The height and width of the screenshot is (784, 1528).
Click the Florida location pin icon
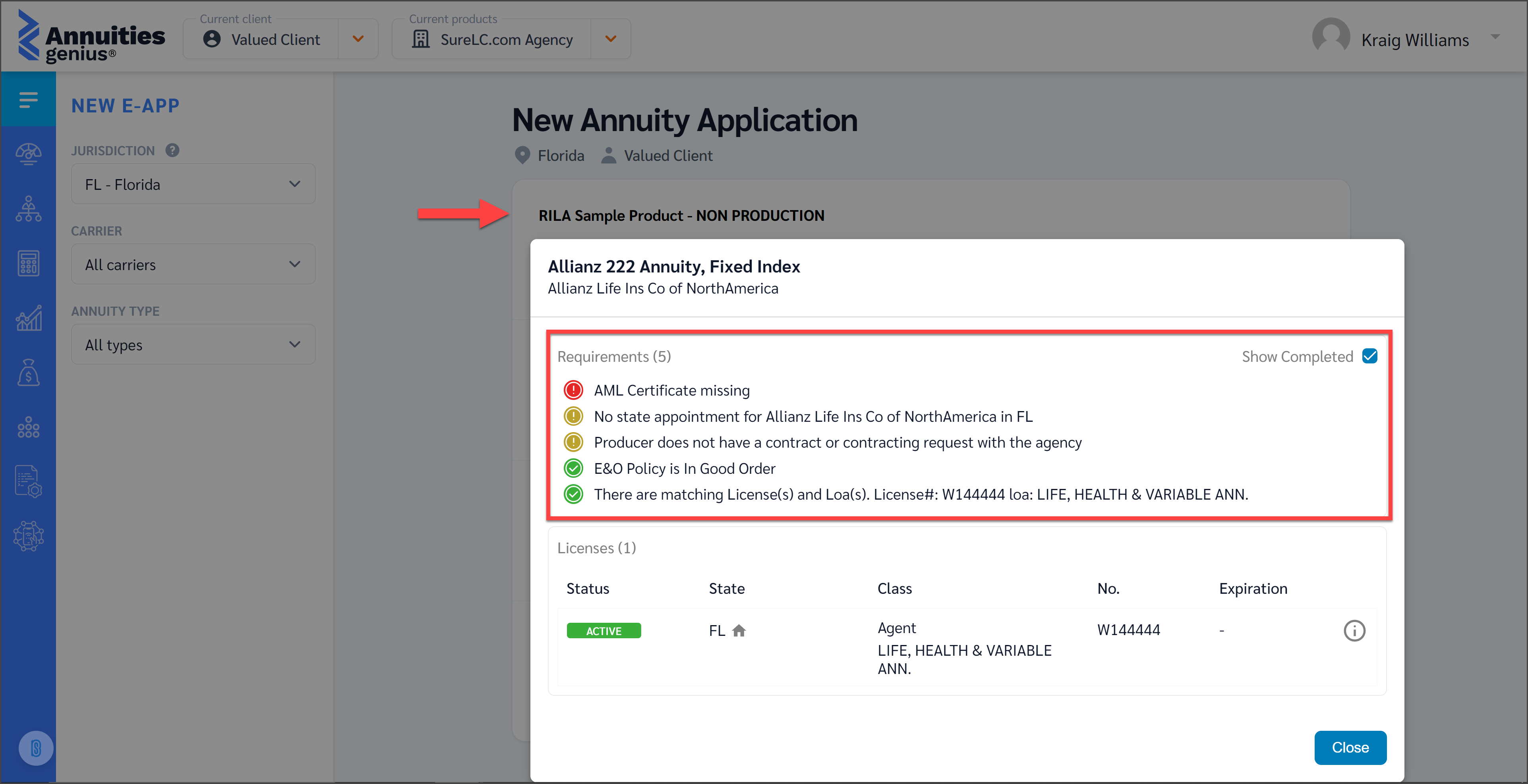pos(522,155)
